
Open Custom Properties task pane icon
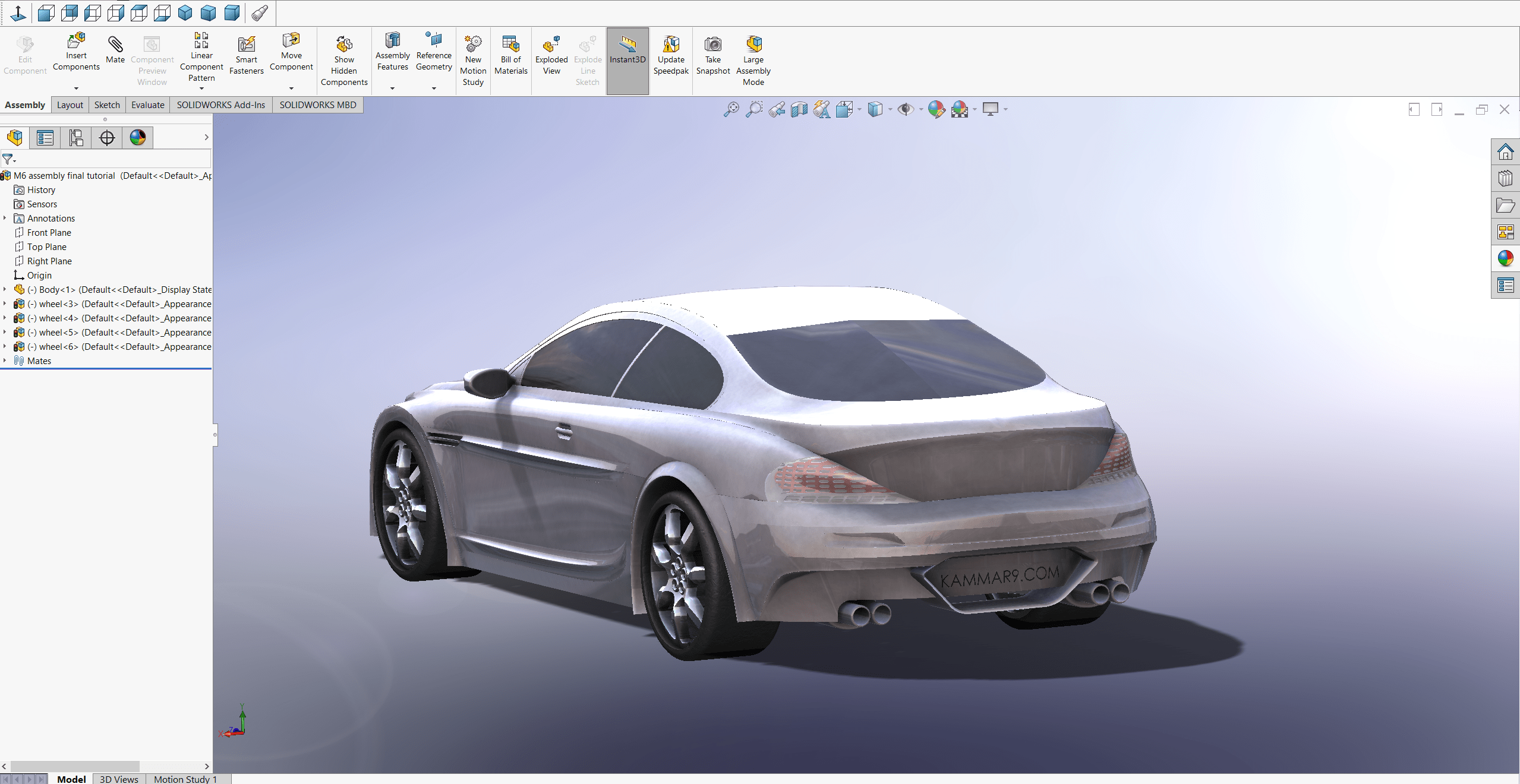tap(1505, 286)
